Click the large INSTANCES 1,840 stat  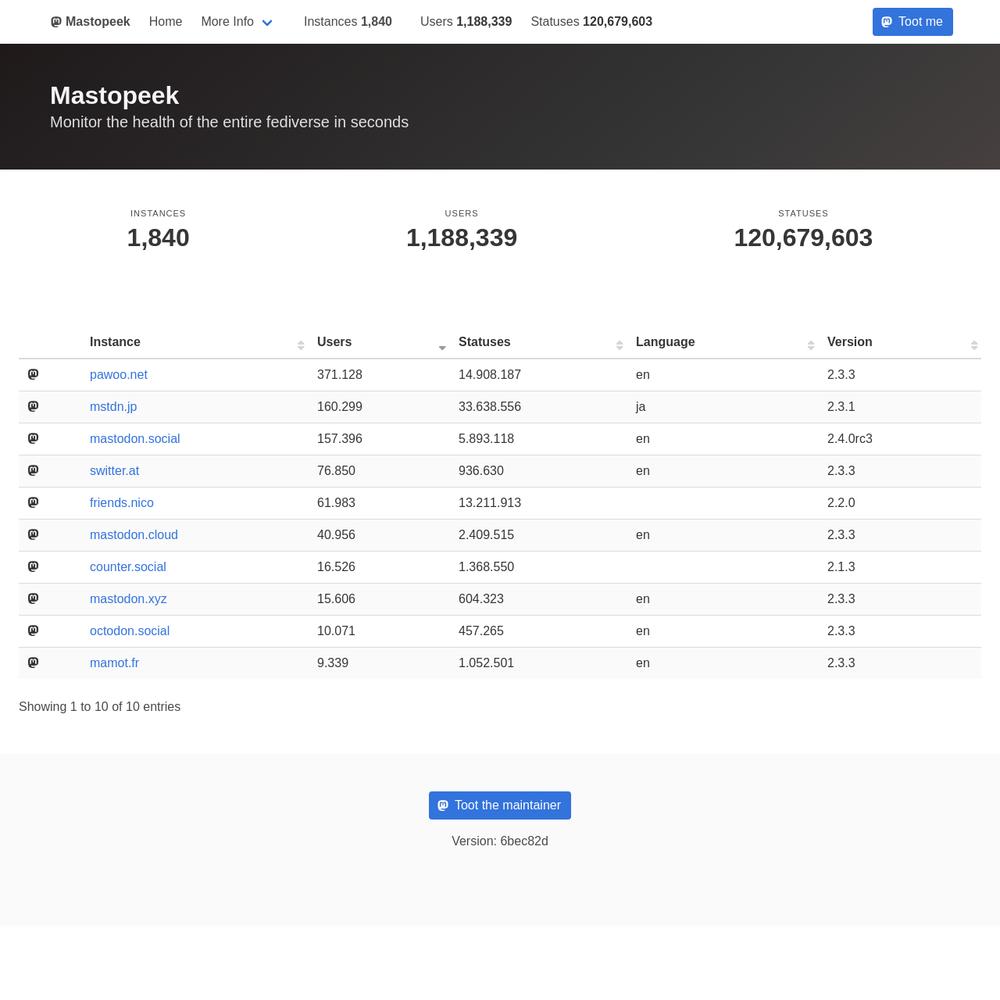click(x=158, y=230)
